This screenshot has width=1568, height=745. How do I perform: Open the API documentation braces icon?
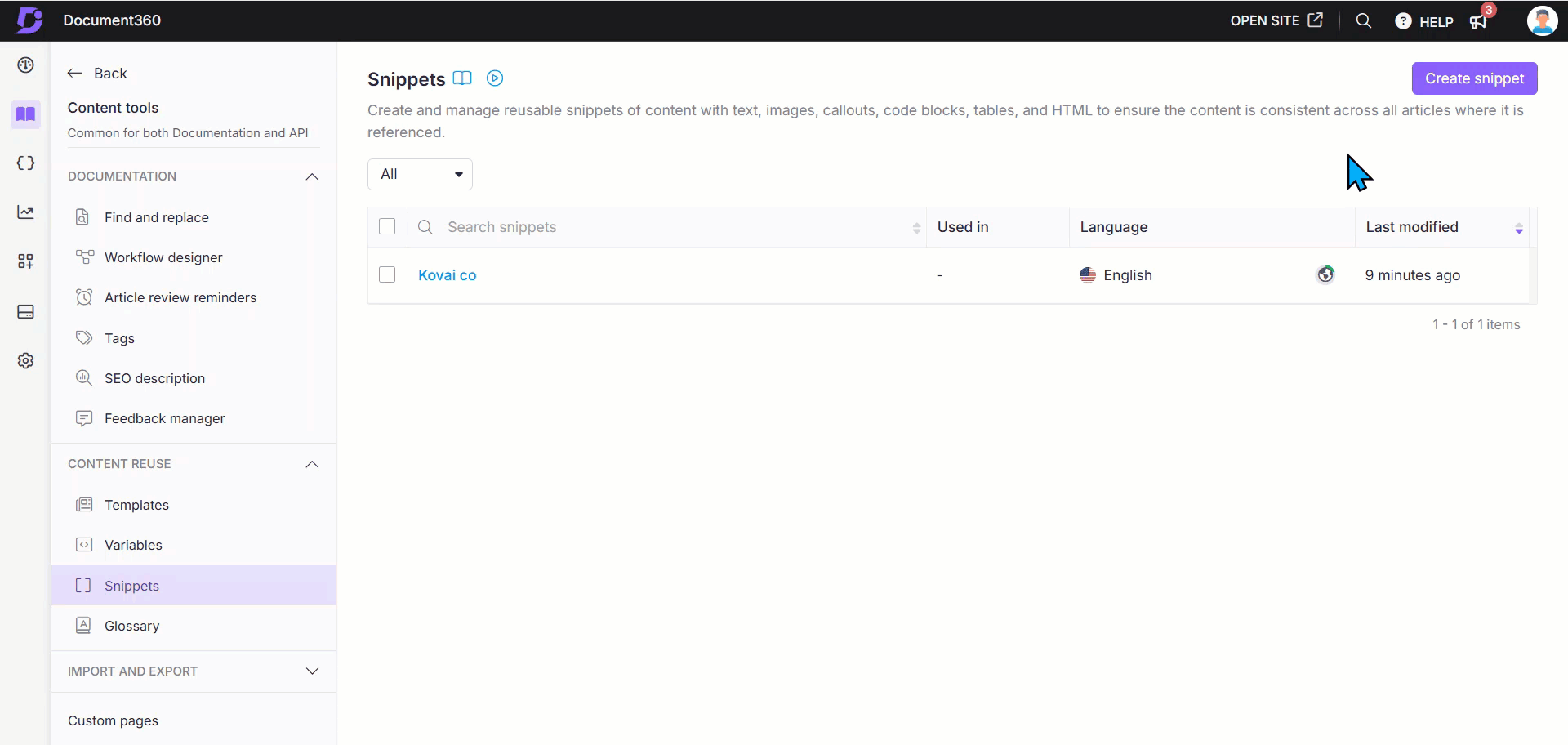(26, 163)
